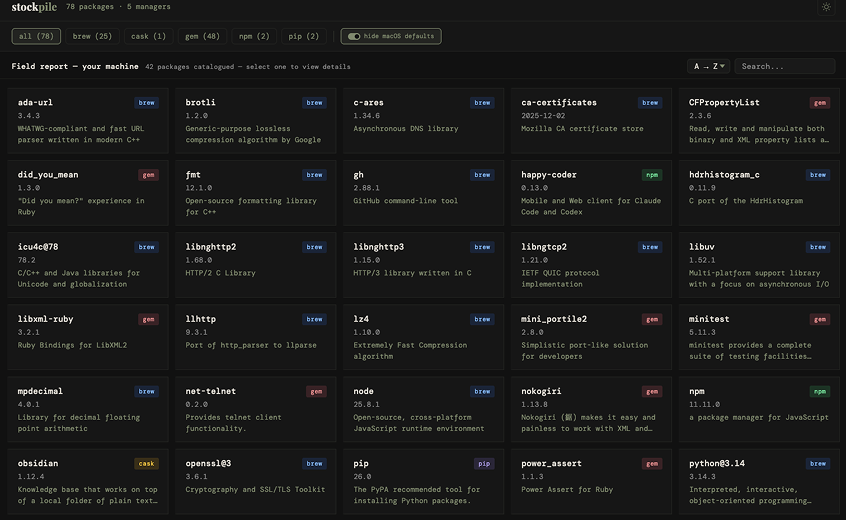Filter by cask (1) packages
The image size is (846, 520).
click(x=148, y=36)
